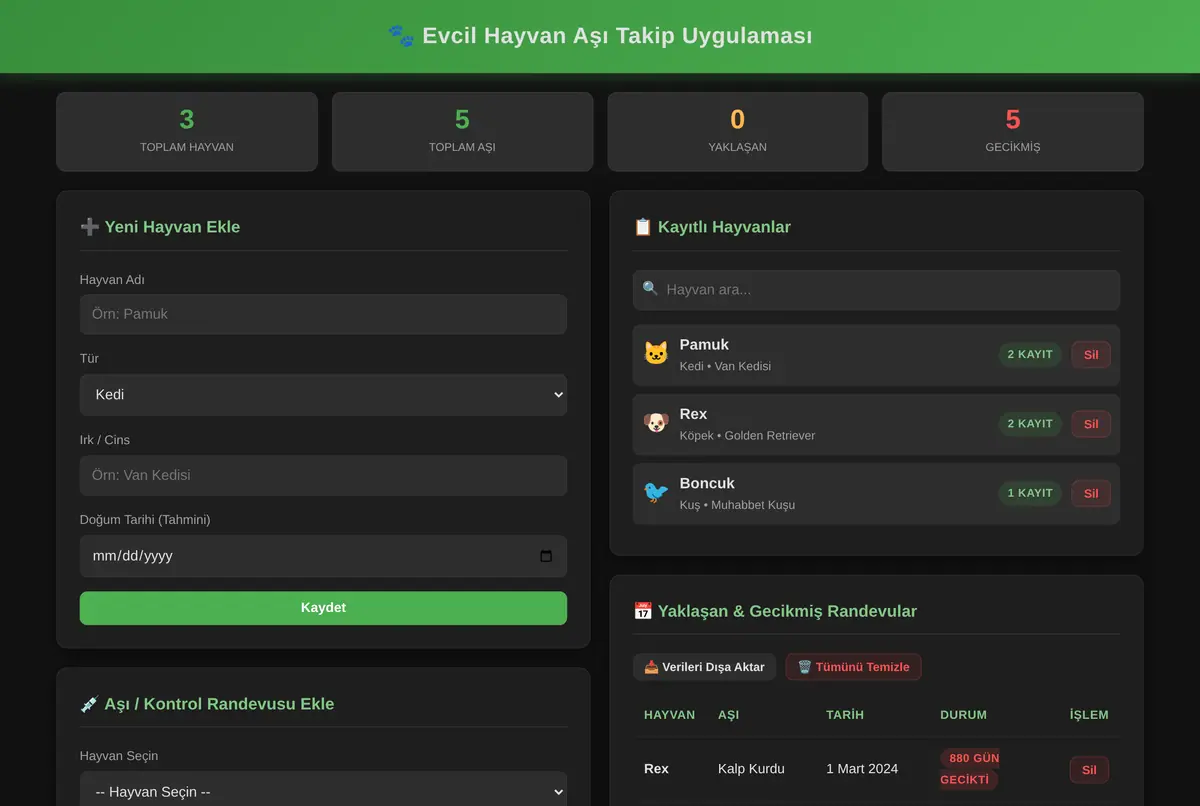The height and width of the screenshot is (806, 1200).
Task: Click into the Irk / Cins field
Action: [323, 476]
